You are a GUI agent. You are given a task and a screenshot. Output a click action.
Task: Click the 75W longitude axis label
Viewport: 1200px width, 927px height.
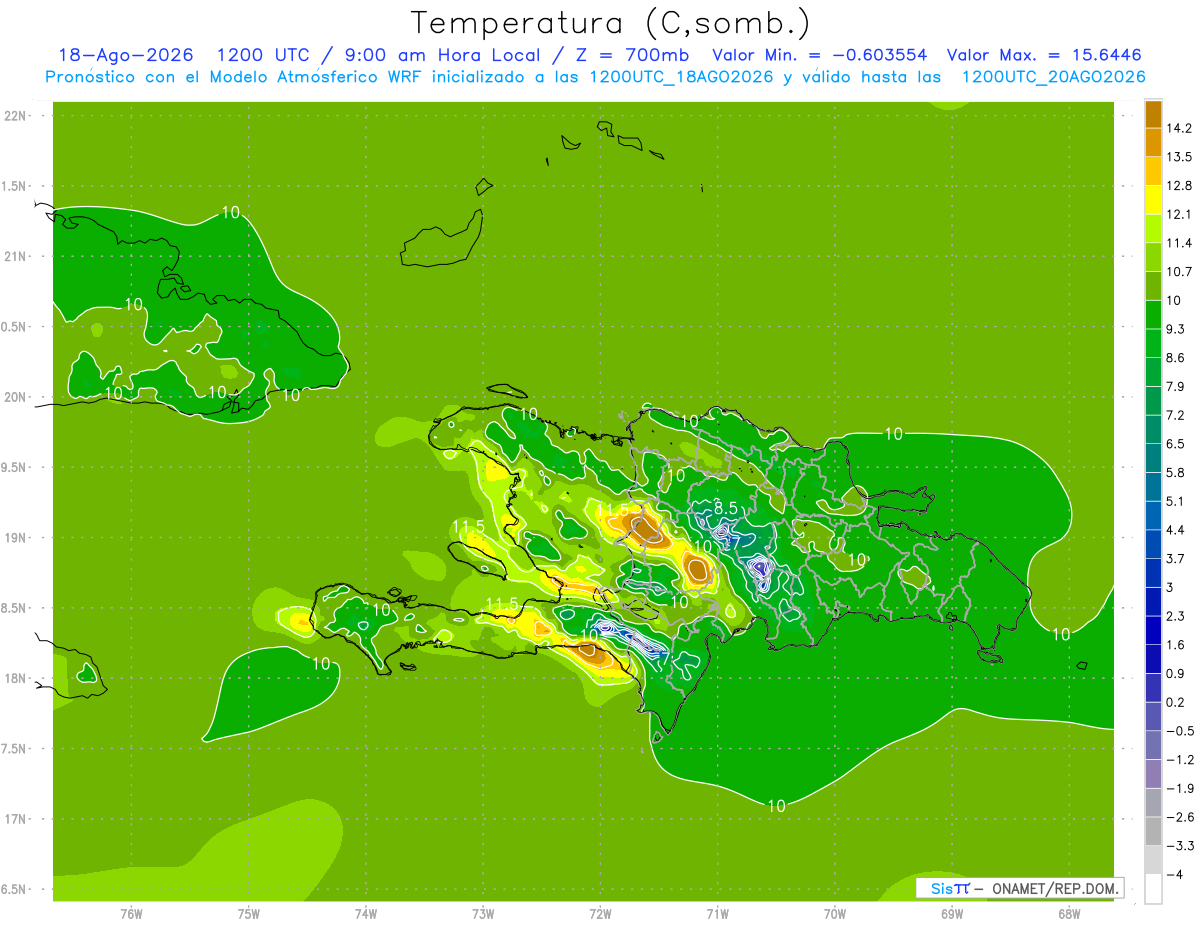pyautogui.click(x=248, y=914)
